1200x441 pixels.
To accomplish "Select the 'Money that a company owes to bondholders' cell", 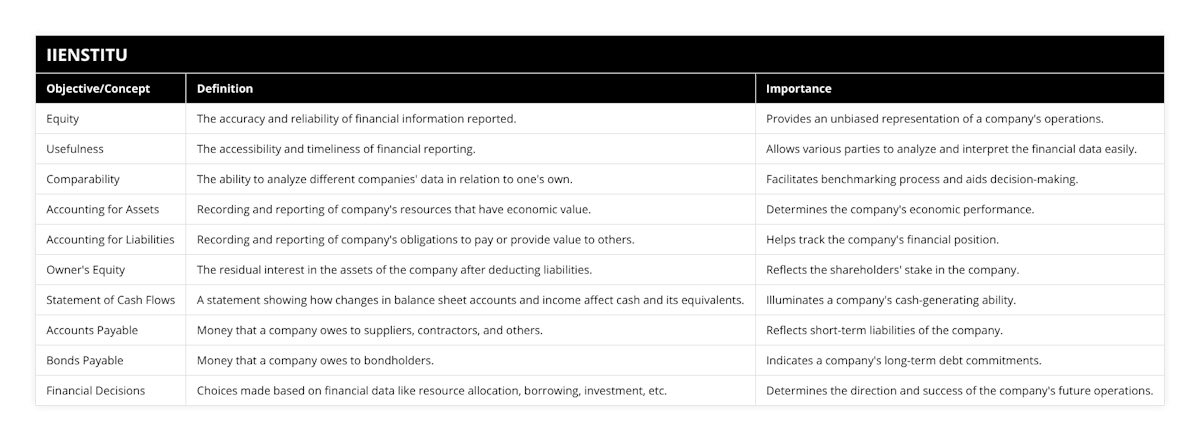I will pos(315,360).
